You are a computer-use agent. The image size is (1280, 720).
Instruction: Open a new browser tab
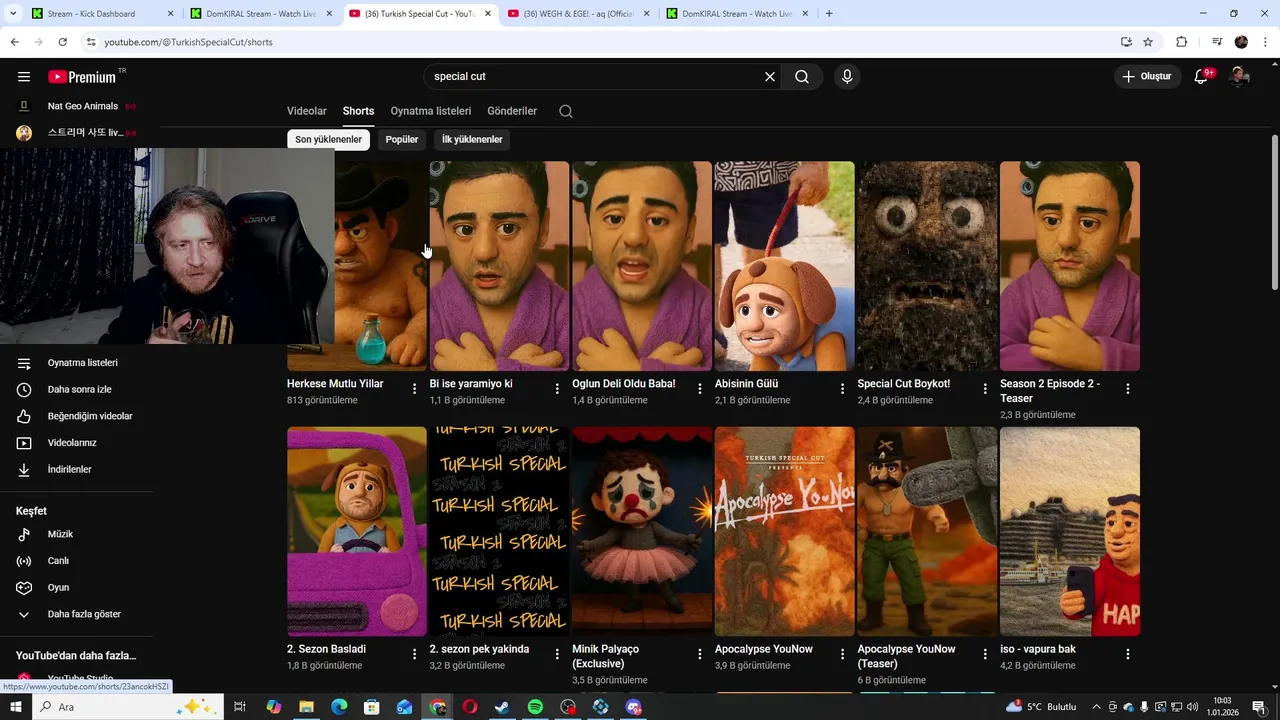pos(829,14)
